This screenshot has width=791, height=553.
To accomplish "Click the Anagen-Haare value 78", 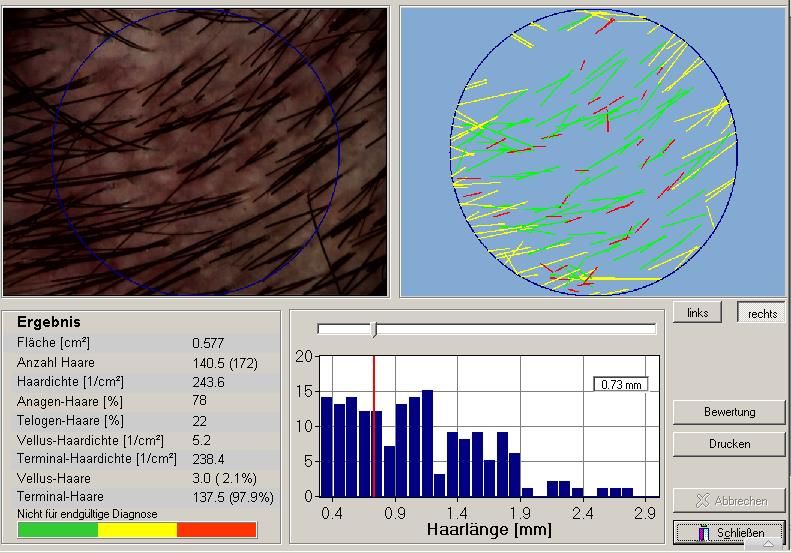I will pos(199,401).
